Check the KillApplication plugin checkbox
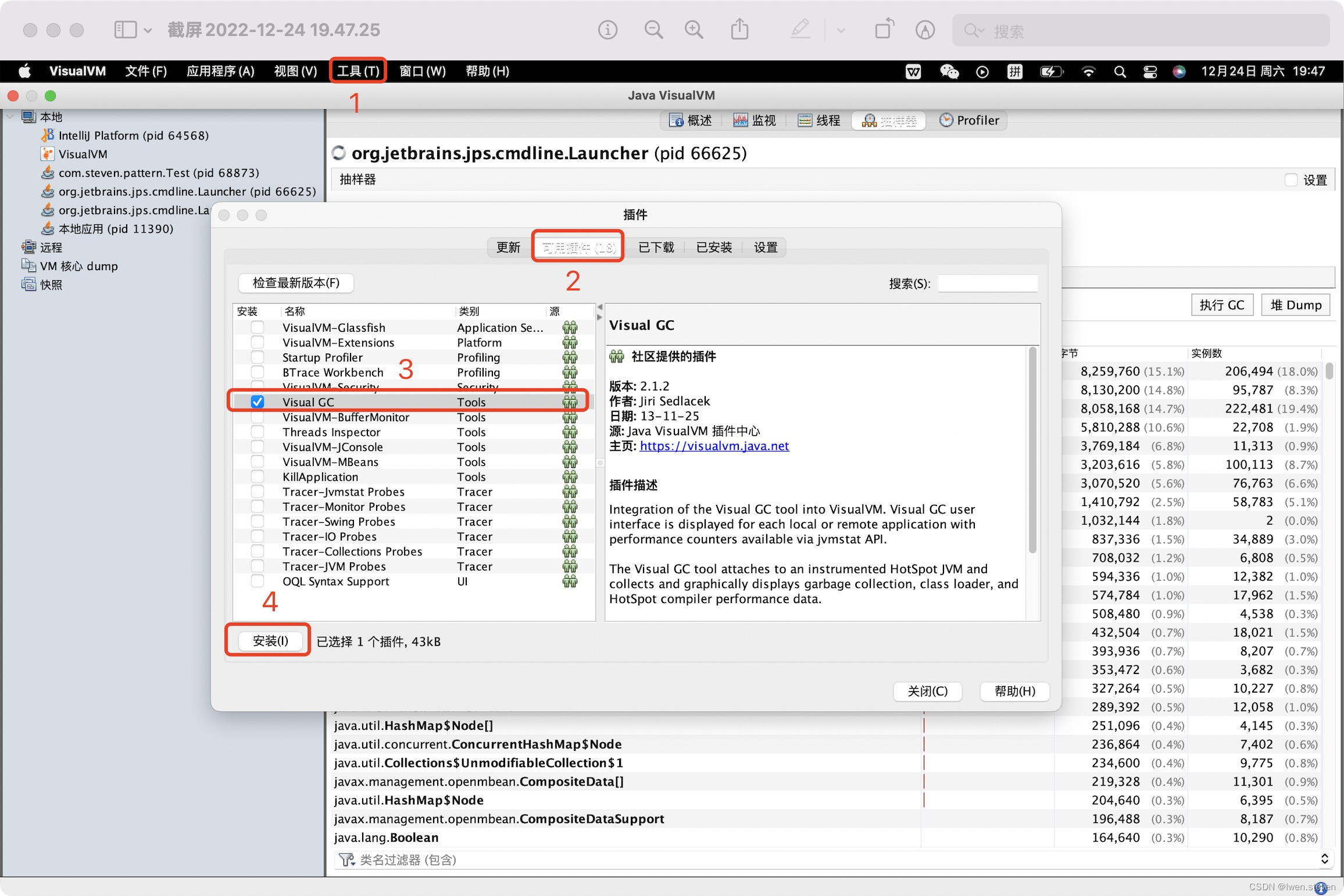1344x896 pixels. click(x=258, y=476)
